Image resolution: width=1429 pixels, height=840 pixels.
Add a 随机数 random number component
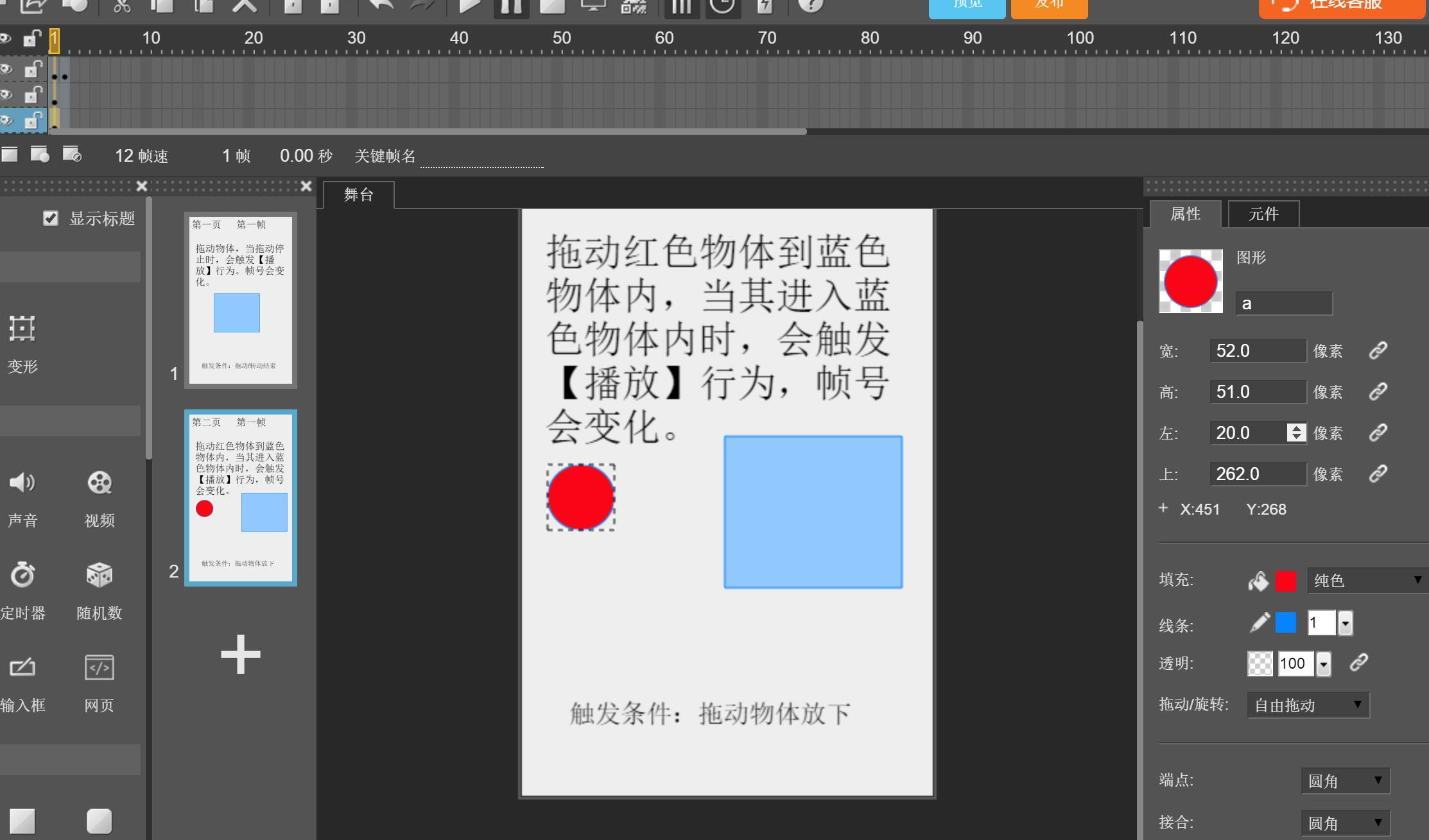pyautogui.click(x=100, y=590)
